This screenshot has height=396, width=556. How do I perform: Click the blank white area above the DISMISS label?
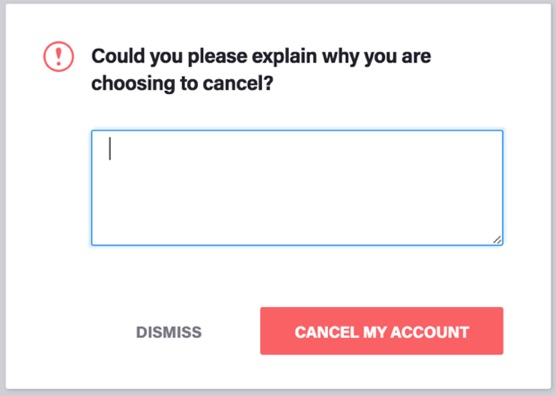[169, 284]
